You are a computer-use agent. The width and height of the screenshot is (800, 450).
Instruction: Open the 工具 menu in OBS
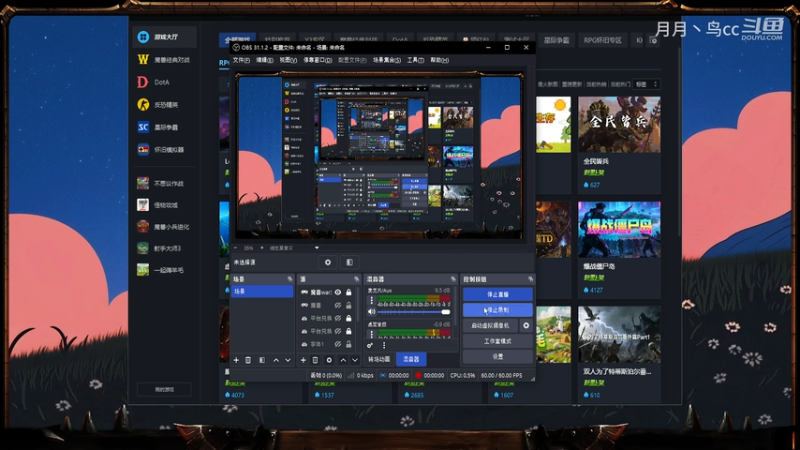click(x=415, y=60)
